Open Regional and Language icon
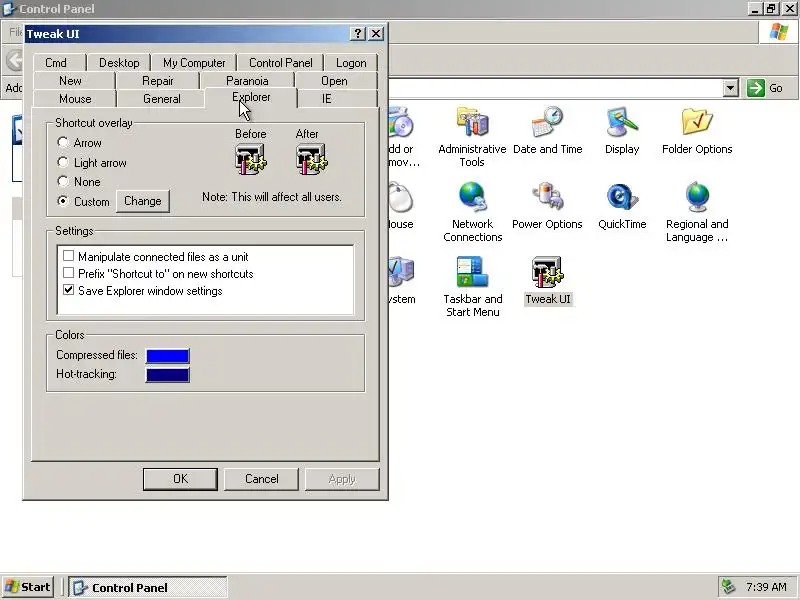The image size is (800, 600). pyautogui.click(x=697, y=197)
